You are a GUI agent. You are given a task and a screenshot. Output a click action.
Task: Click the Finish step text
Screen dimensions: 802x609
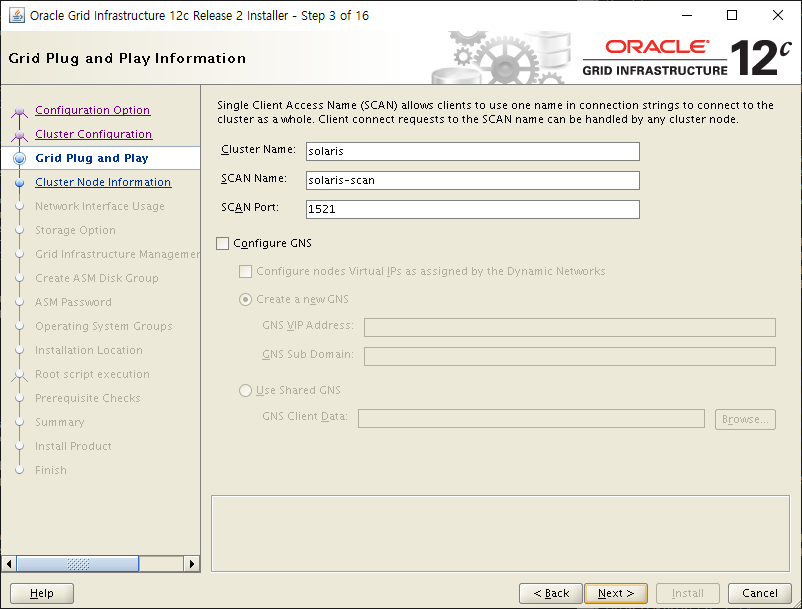51,470
